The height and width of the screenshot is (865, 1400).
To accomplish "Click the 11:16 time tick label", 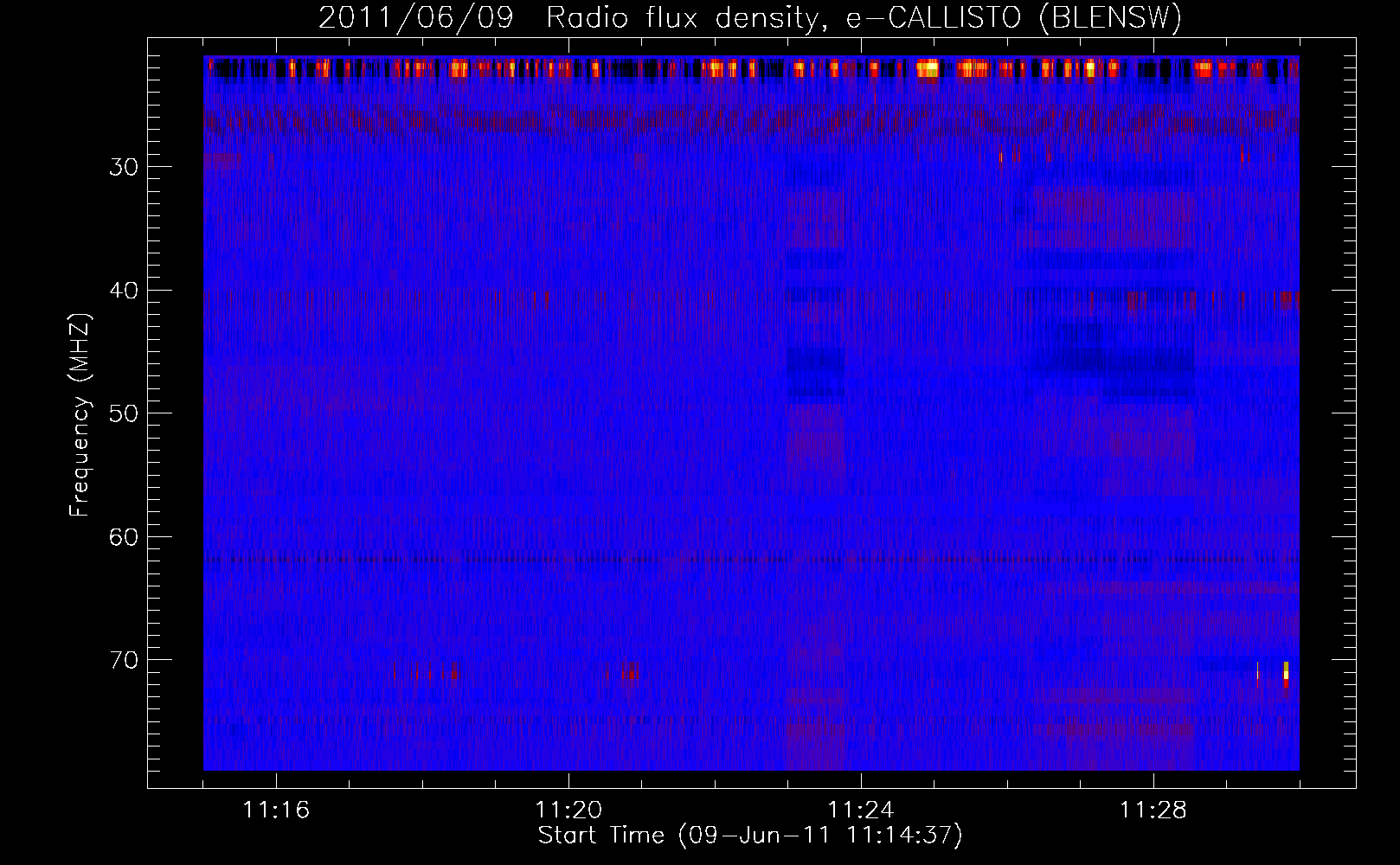I will pyautogui.click(x=276, y=811).
